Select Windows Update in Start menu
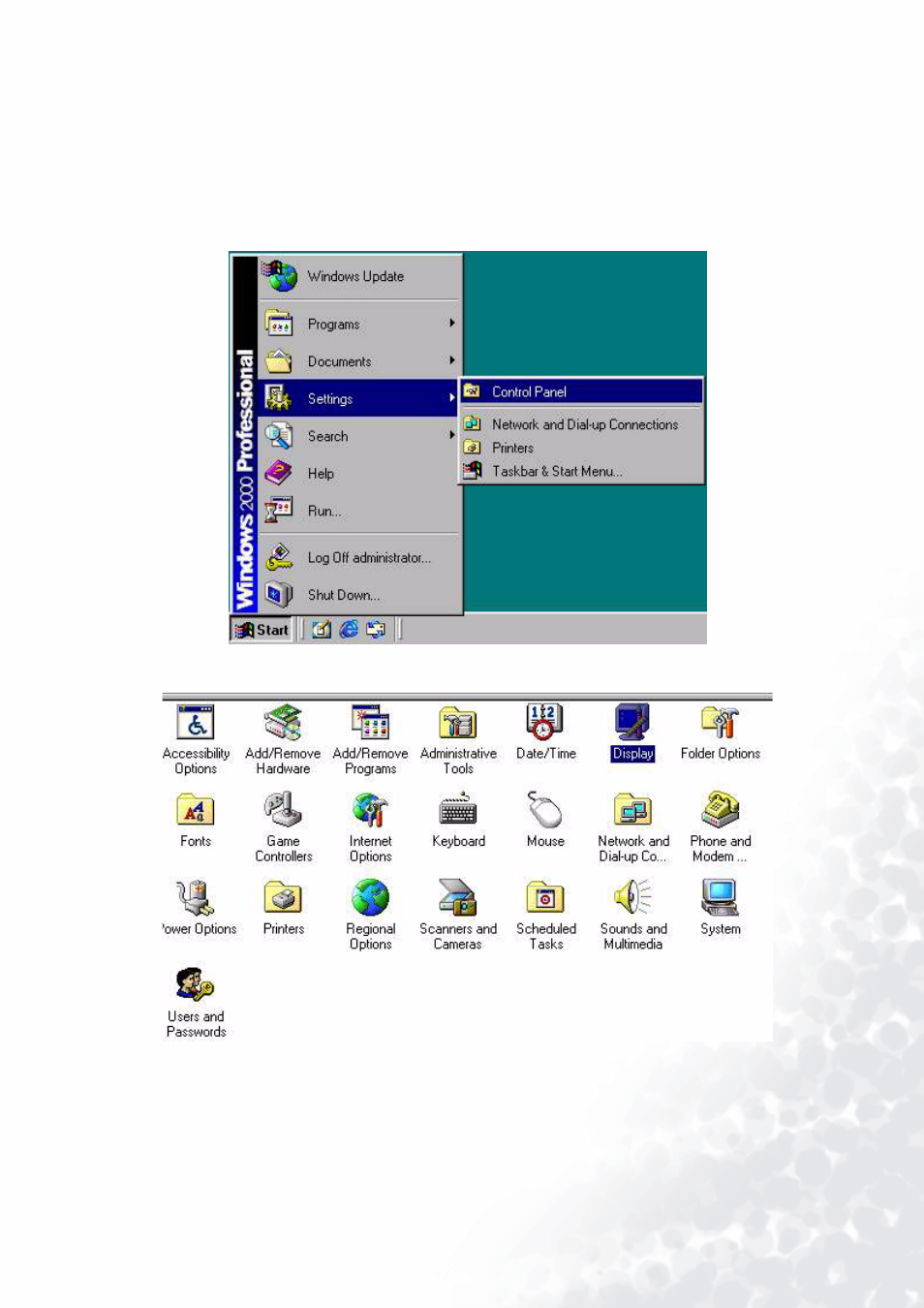Image resolution: width=924 pixels, height=1308 pixels. pyautogui.click(x=360, y=277)
